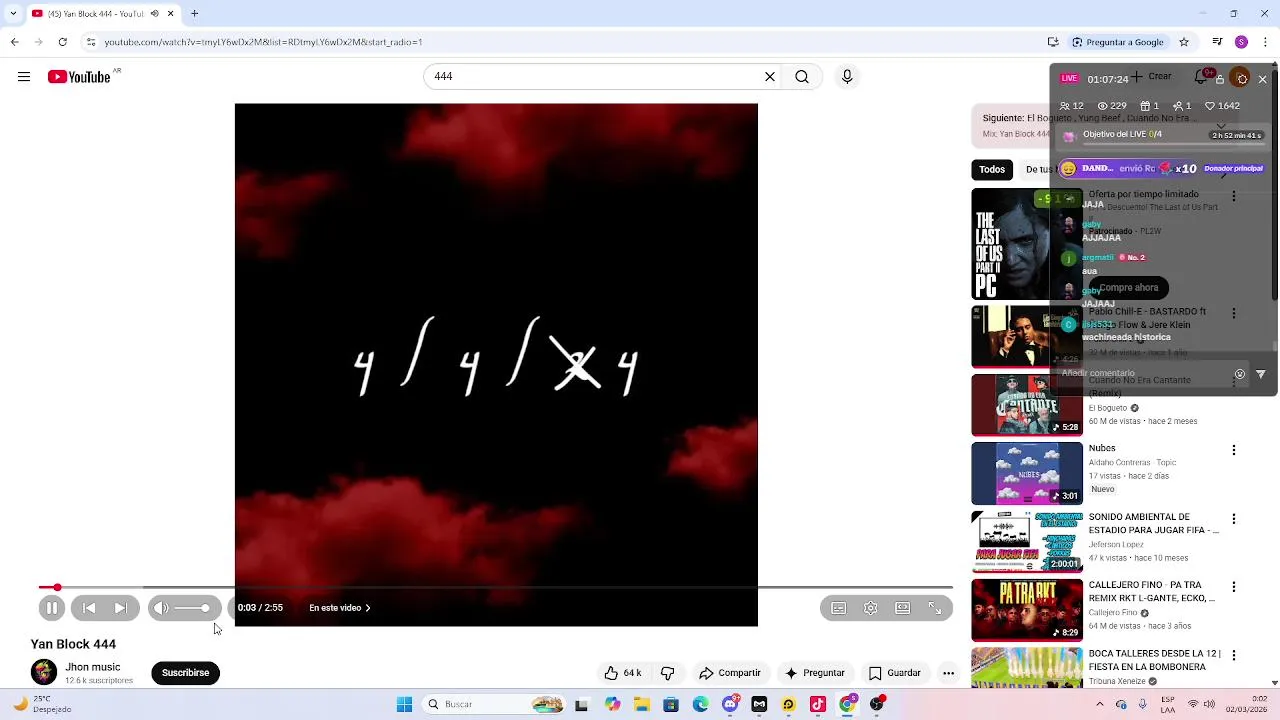Open options for Callejero Fino remix video
This screenshot has height=720, width=1280.
coord(1234,587)
